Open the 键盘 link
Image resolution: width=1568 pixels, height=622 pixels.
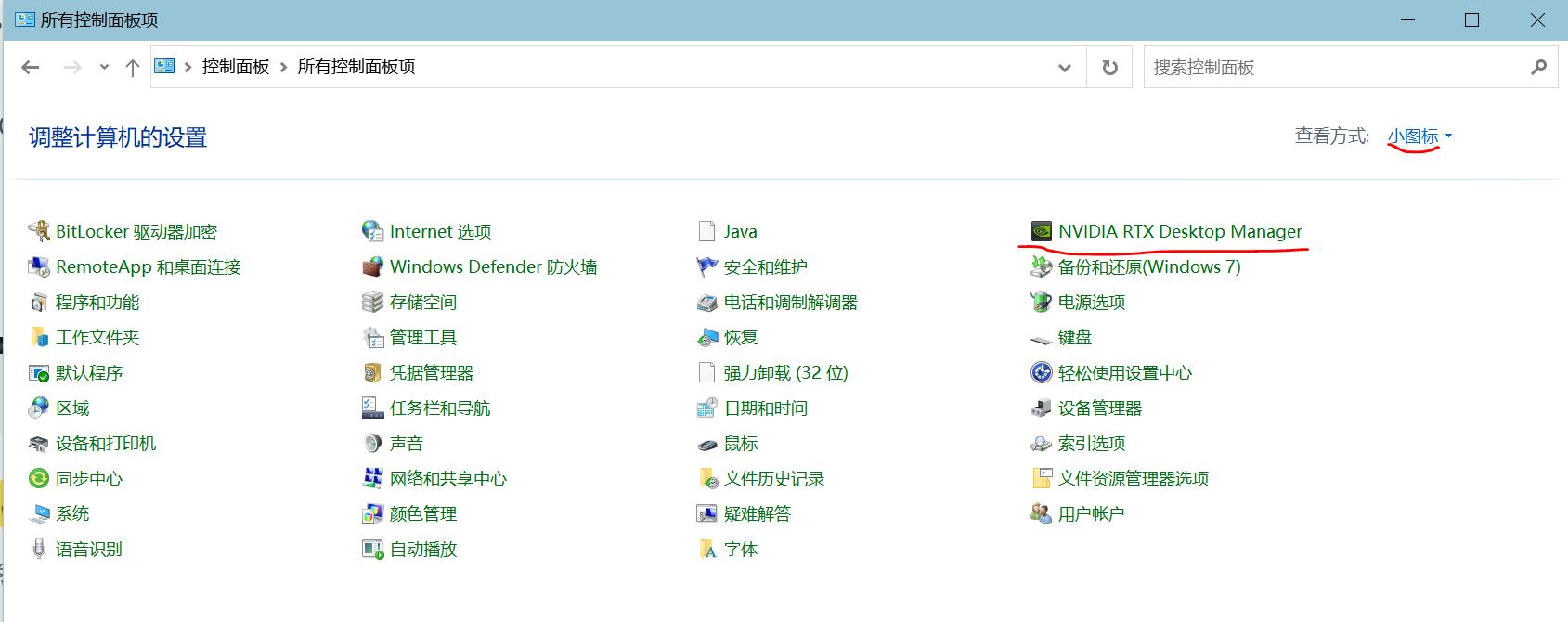(x=1075, y=337)
